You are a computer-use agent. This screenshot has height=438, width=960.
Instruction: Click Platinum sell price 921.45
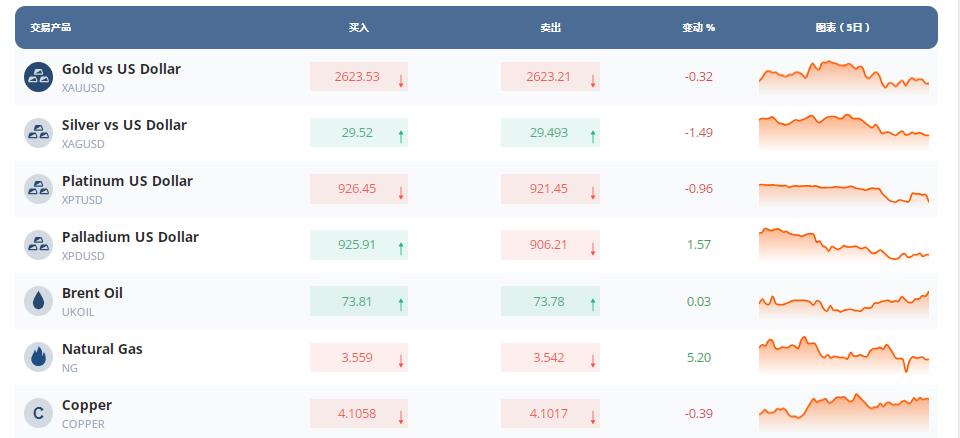[x=549, y=189]
